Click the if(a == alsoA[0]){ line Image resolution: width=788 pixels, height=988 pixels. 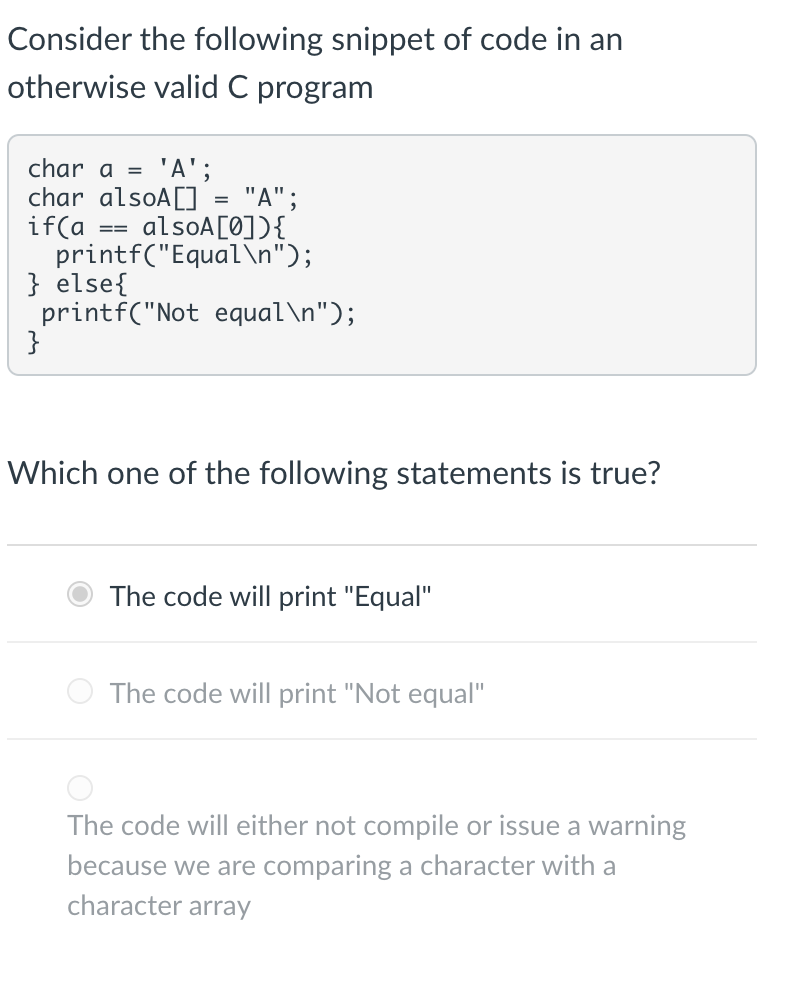[156, 227]
